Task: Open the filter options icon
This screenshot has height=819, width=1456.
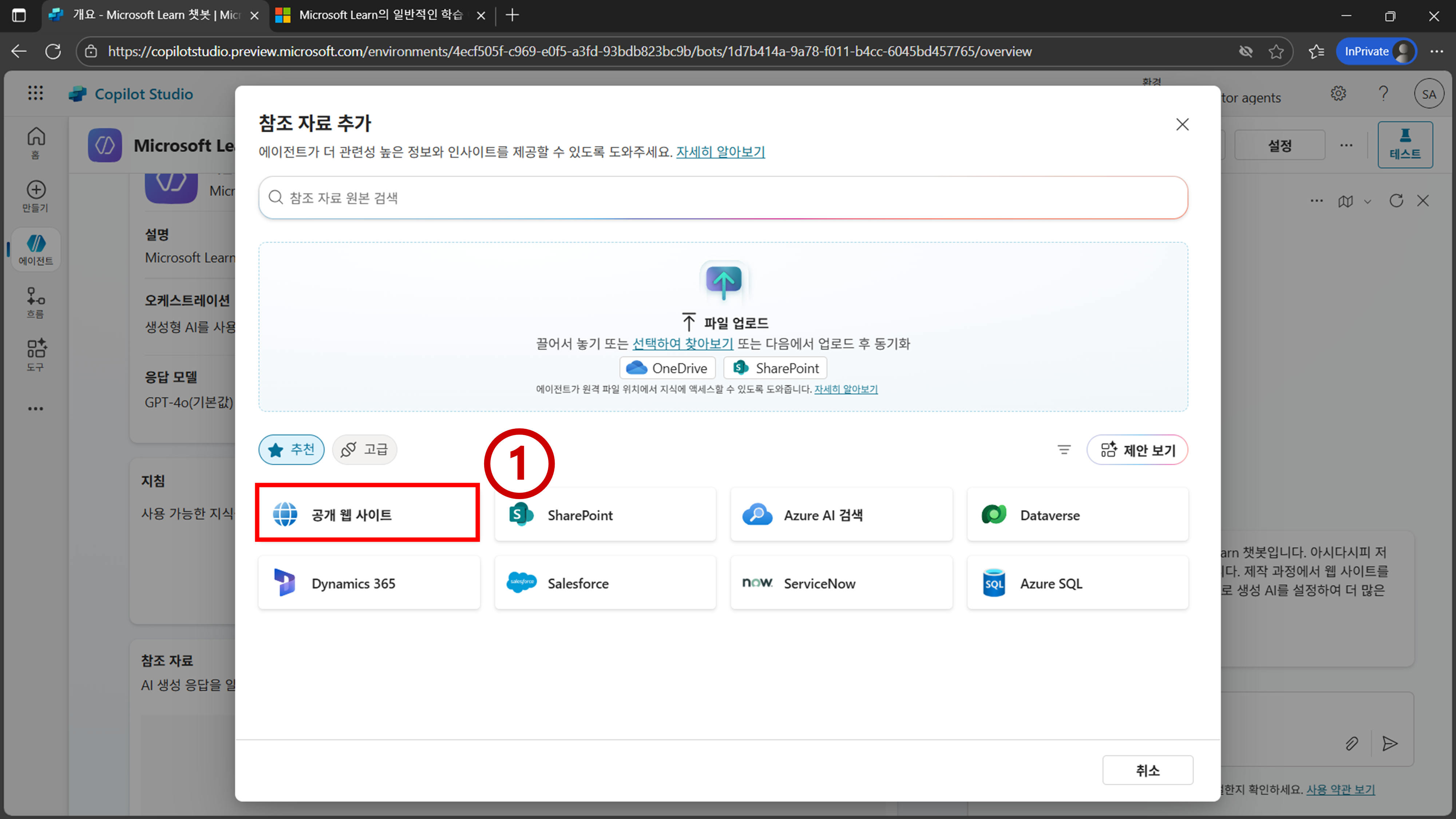Action: tap(1064, 449)
